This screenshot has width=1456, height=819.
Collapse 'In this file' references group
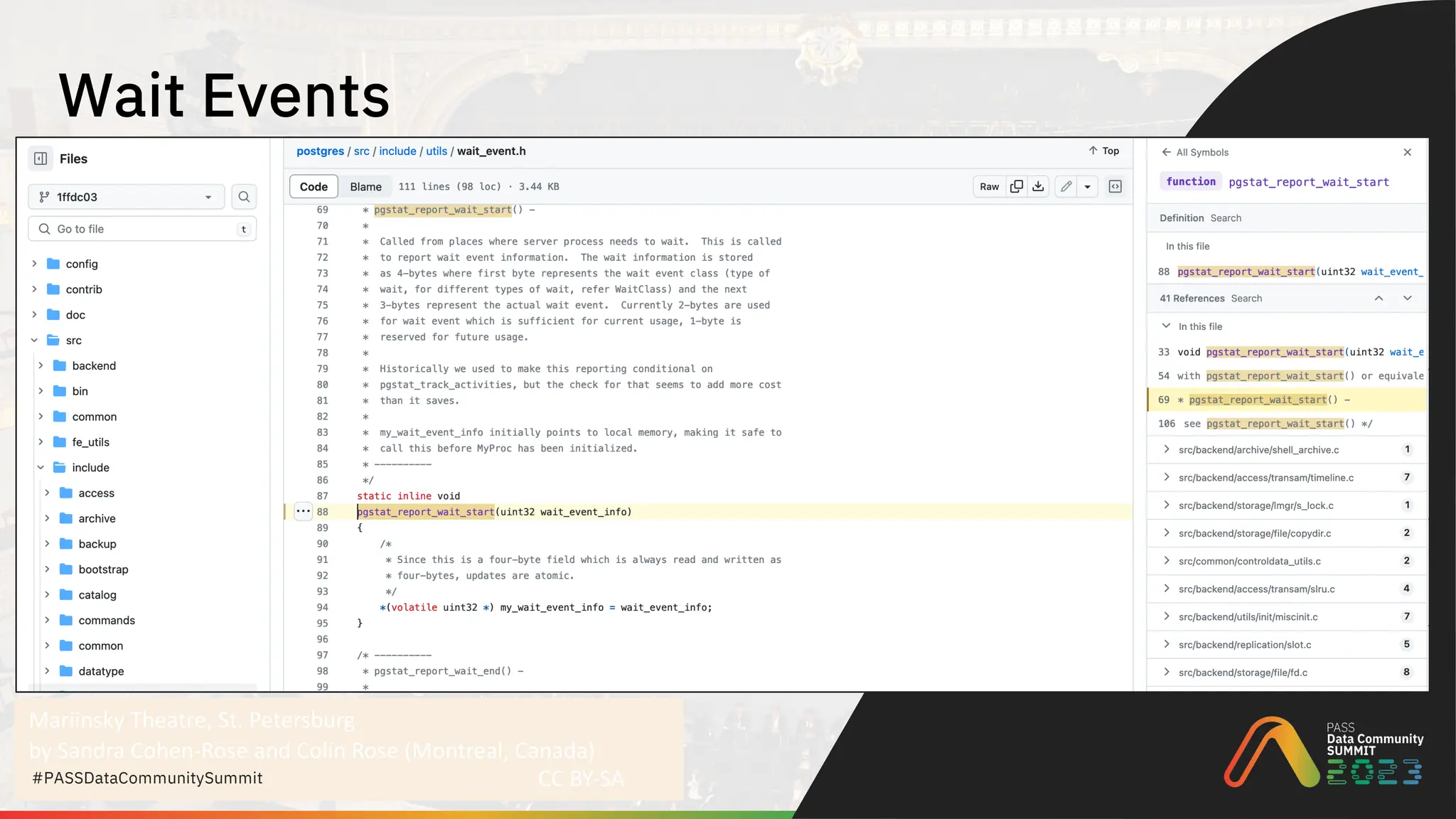[x=1166, y=326]
